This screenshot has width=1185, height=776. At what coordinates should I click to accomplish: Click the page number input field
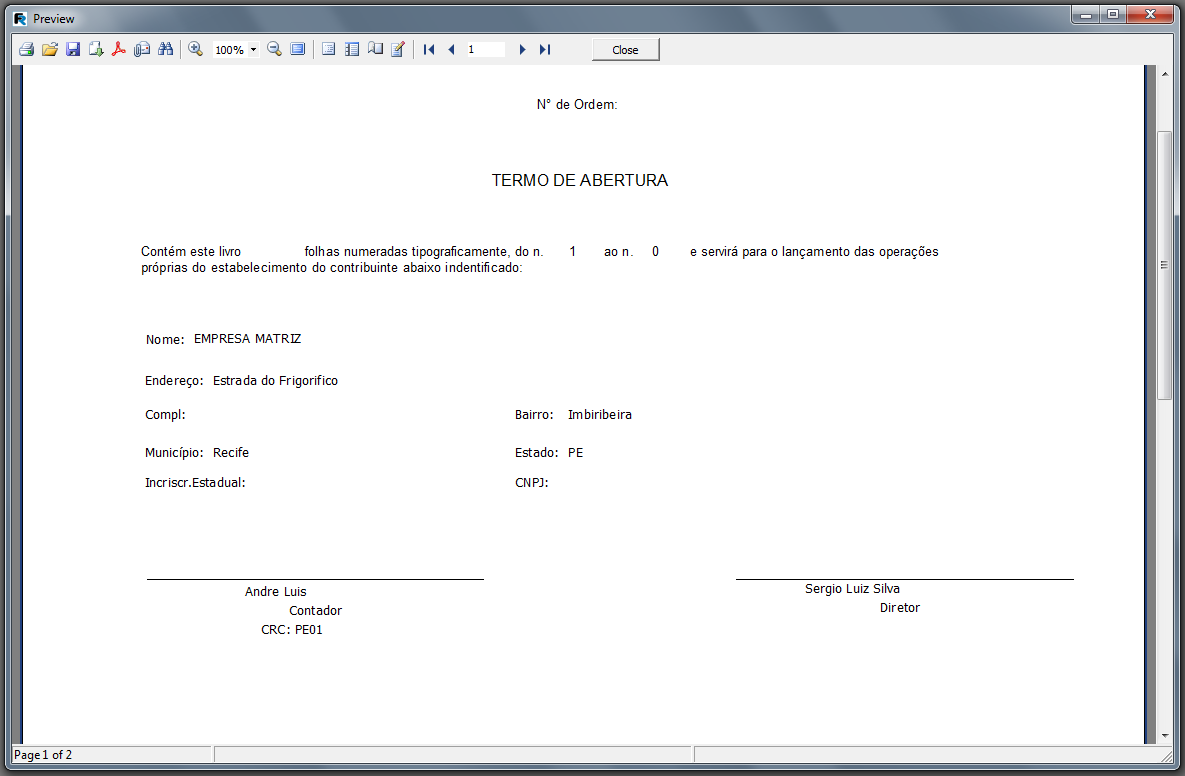click(485, 50)
